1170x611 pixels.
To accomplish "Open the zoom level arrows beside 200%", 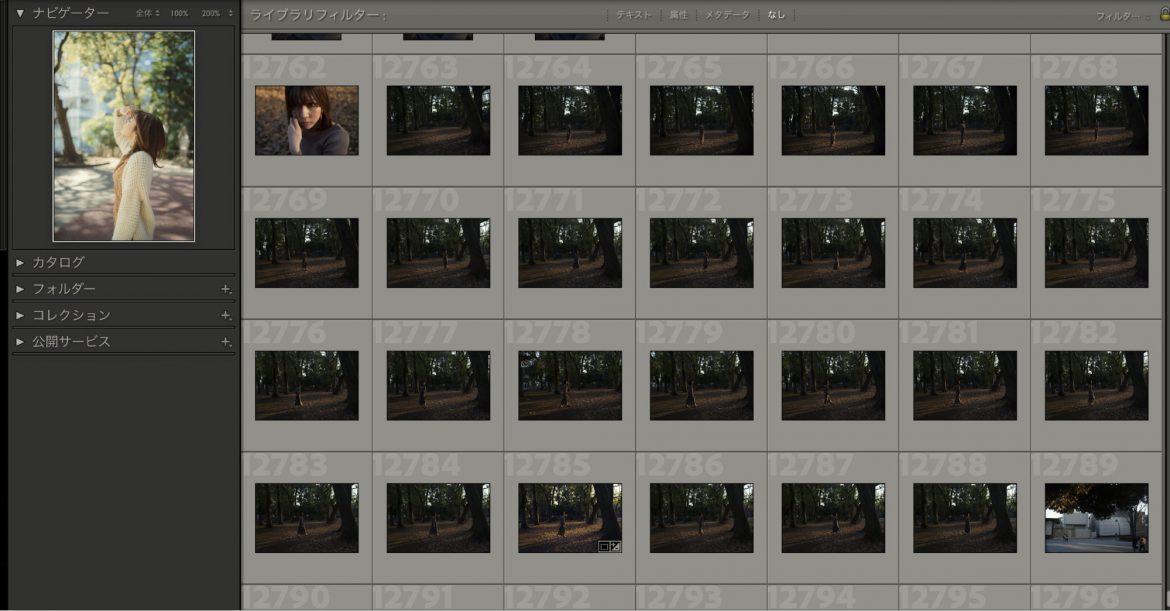I will (x=231, y=13).
